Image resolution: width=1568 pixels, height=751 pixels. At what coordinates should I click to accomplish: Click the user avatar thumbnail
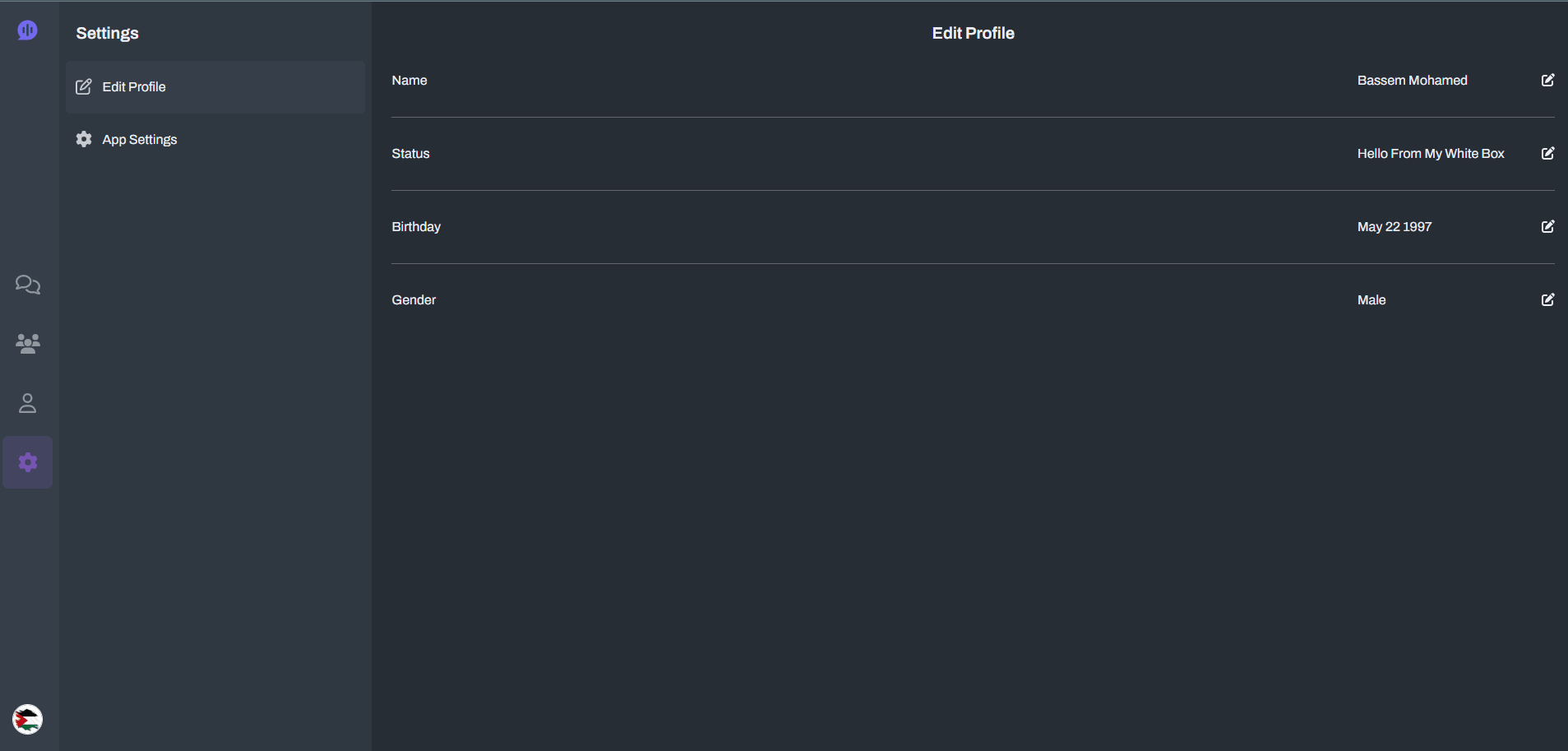[x=28, y=720]
